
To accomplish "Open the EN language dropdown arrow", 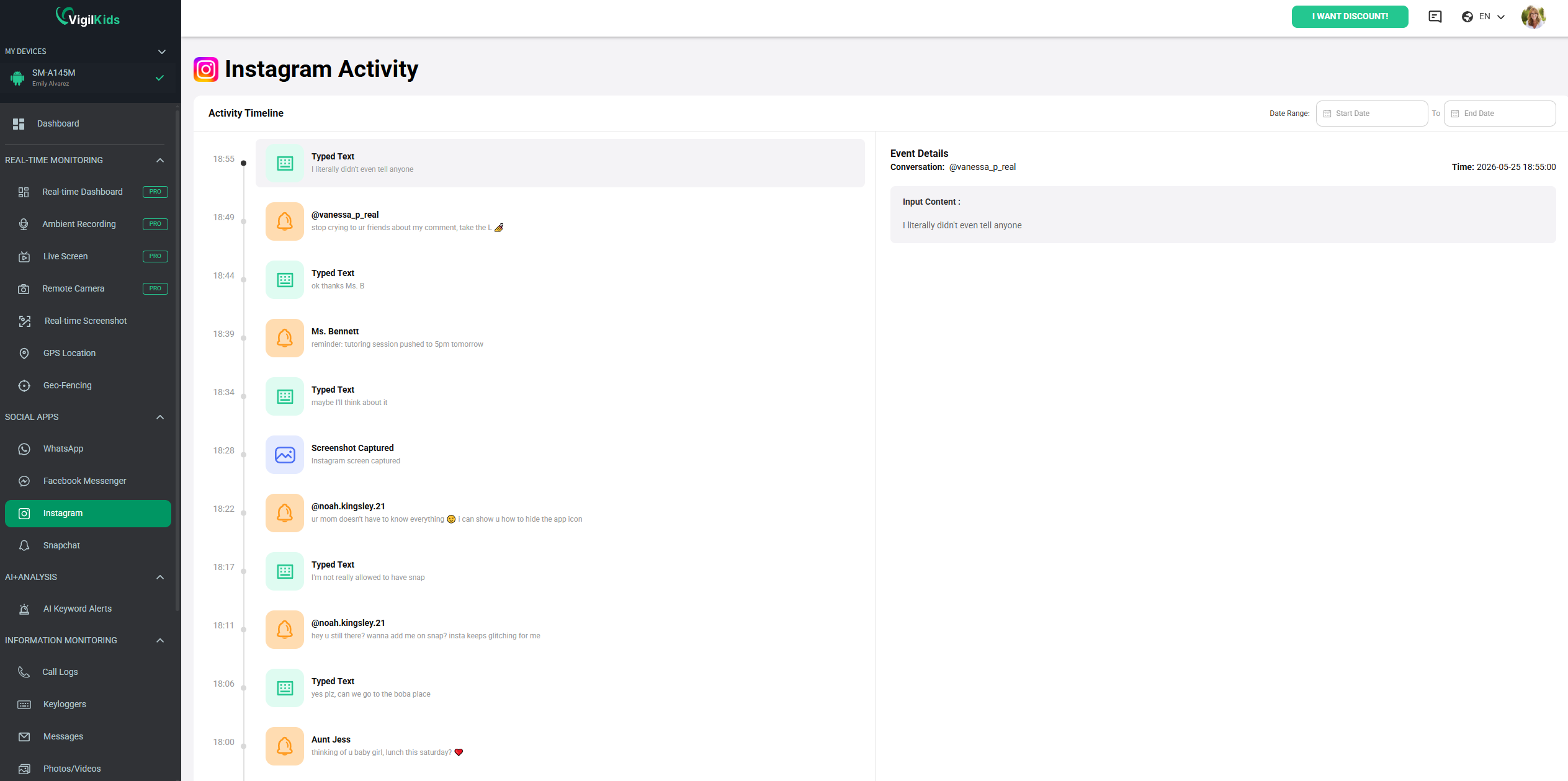I will pyautogui.click(x=1500, y=17).
